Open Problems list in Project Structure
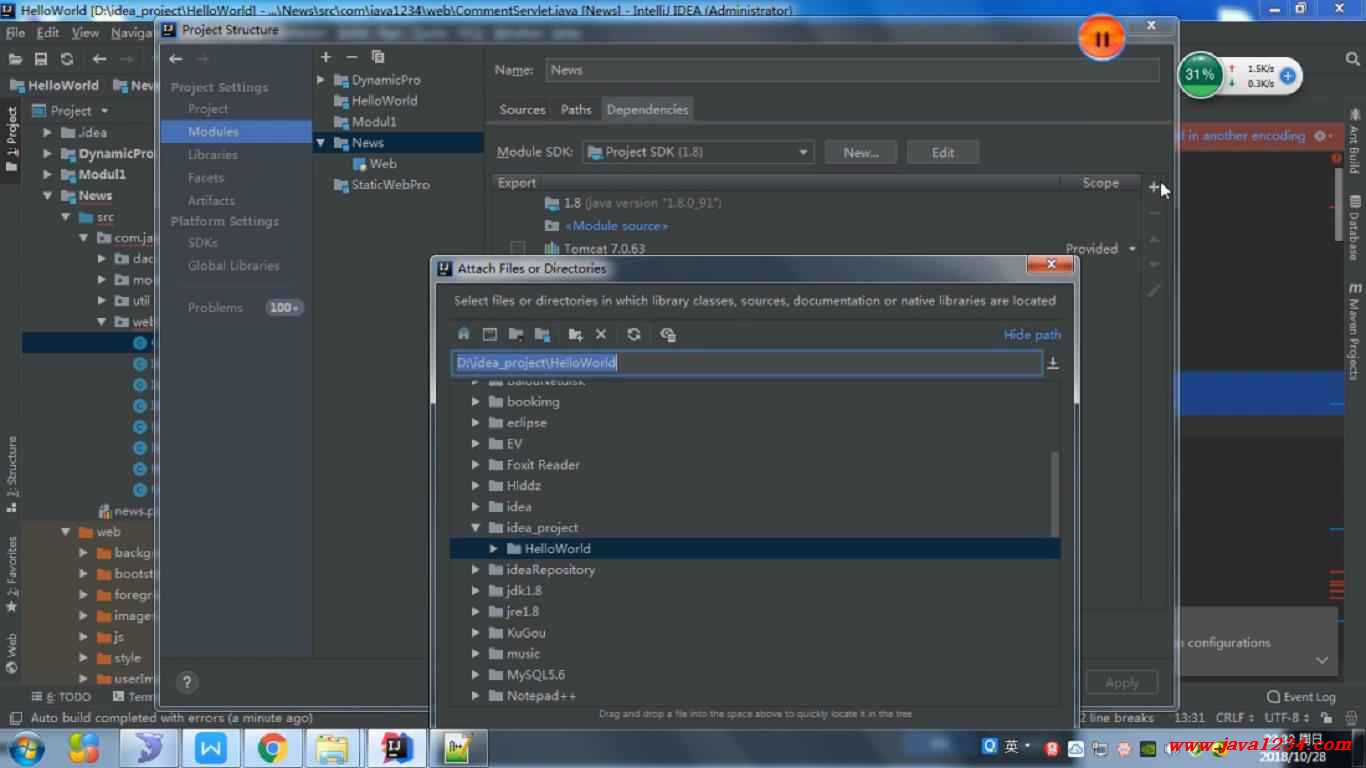The height and width of the screenshot is (768, 1366). [x=215, y=308]
